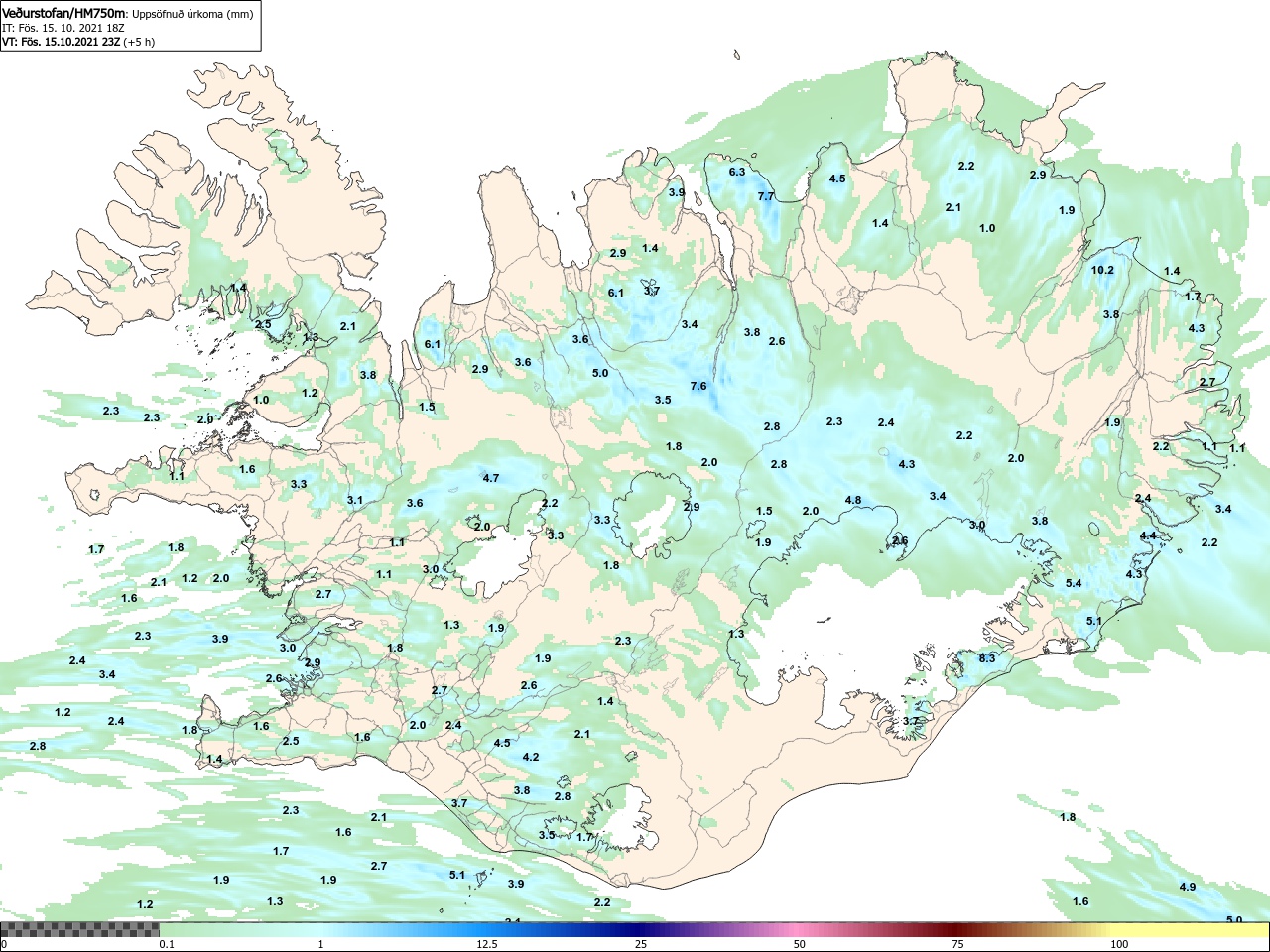Click the 6.3 precipitation value
The height and width of the screenshot is (952, 1270).
tap(737, 172)
